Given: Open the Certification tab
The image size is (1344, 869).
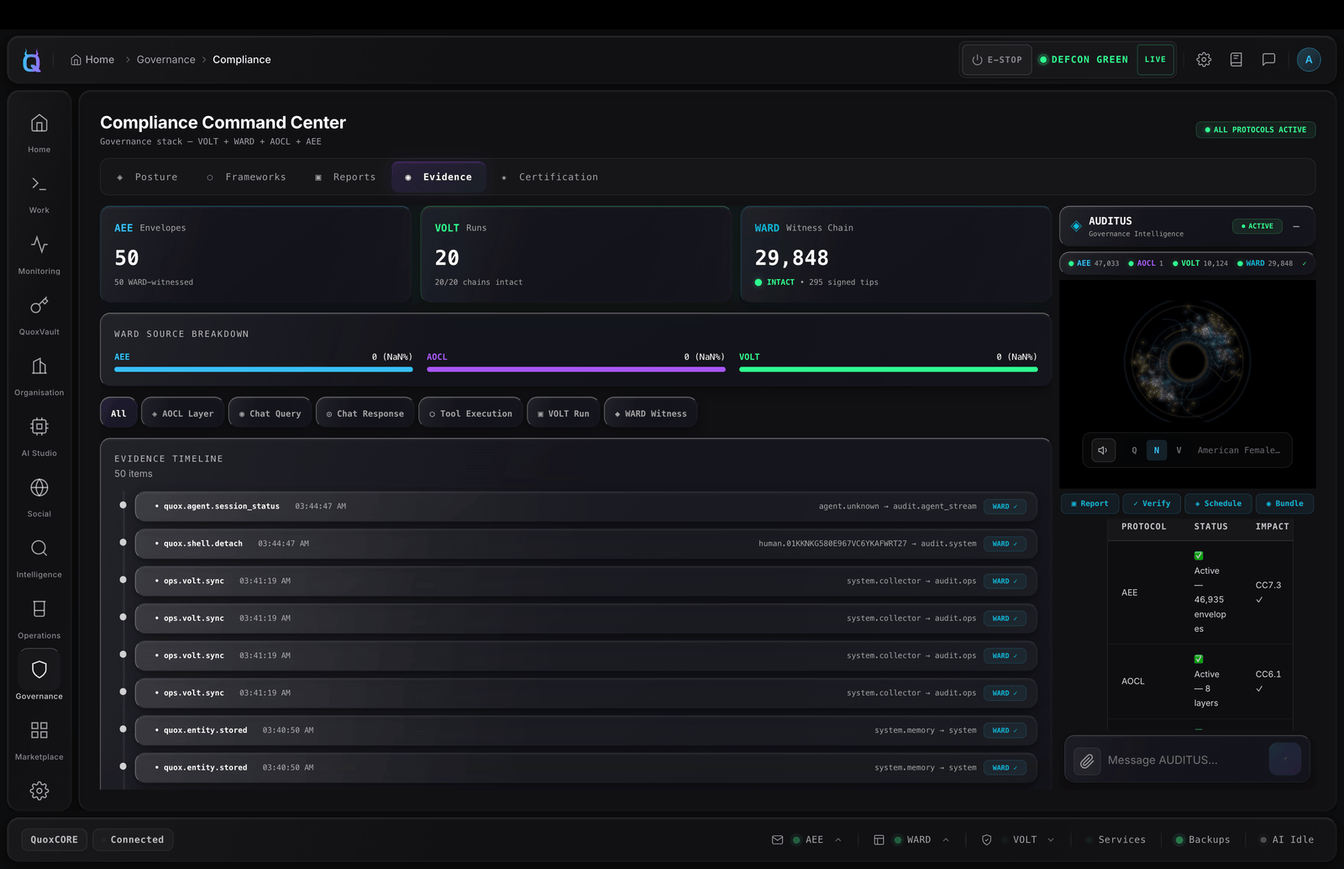Looking at the screenshot, I should click(x=549, y=177).
